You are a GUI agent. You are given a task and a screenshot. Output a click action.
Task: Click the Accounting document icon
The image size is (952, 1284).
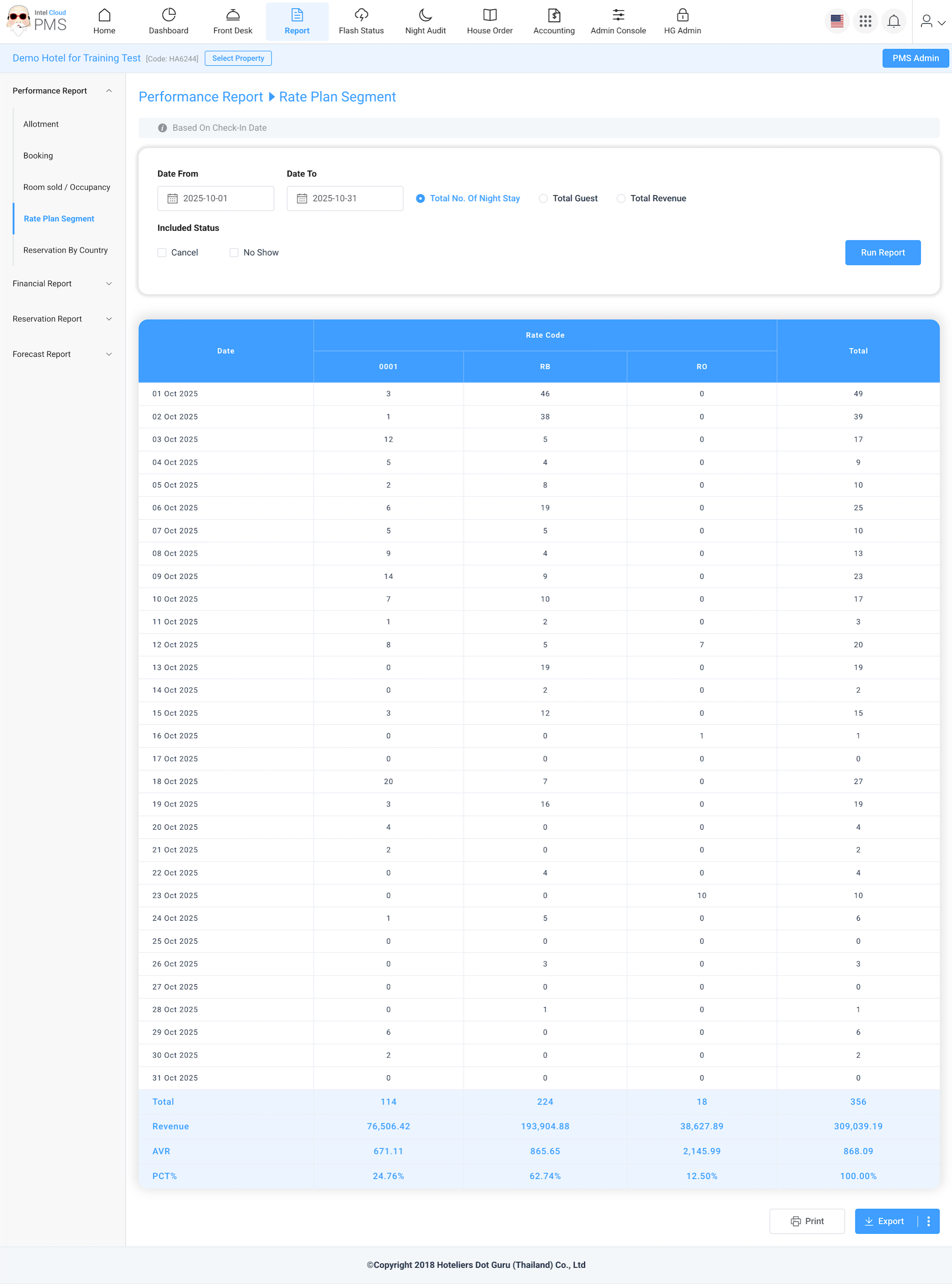tap(553, 15)
